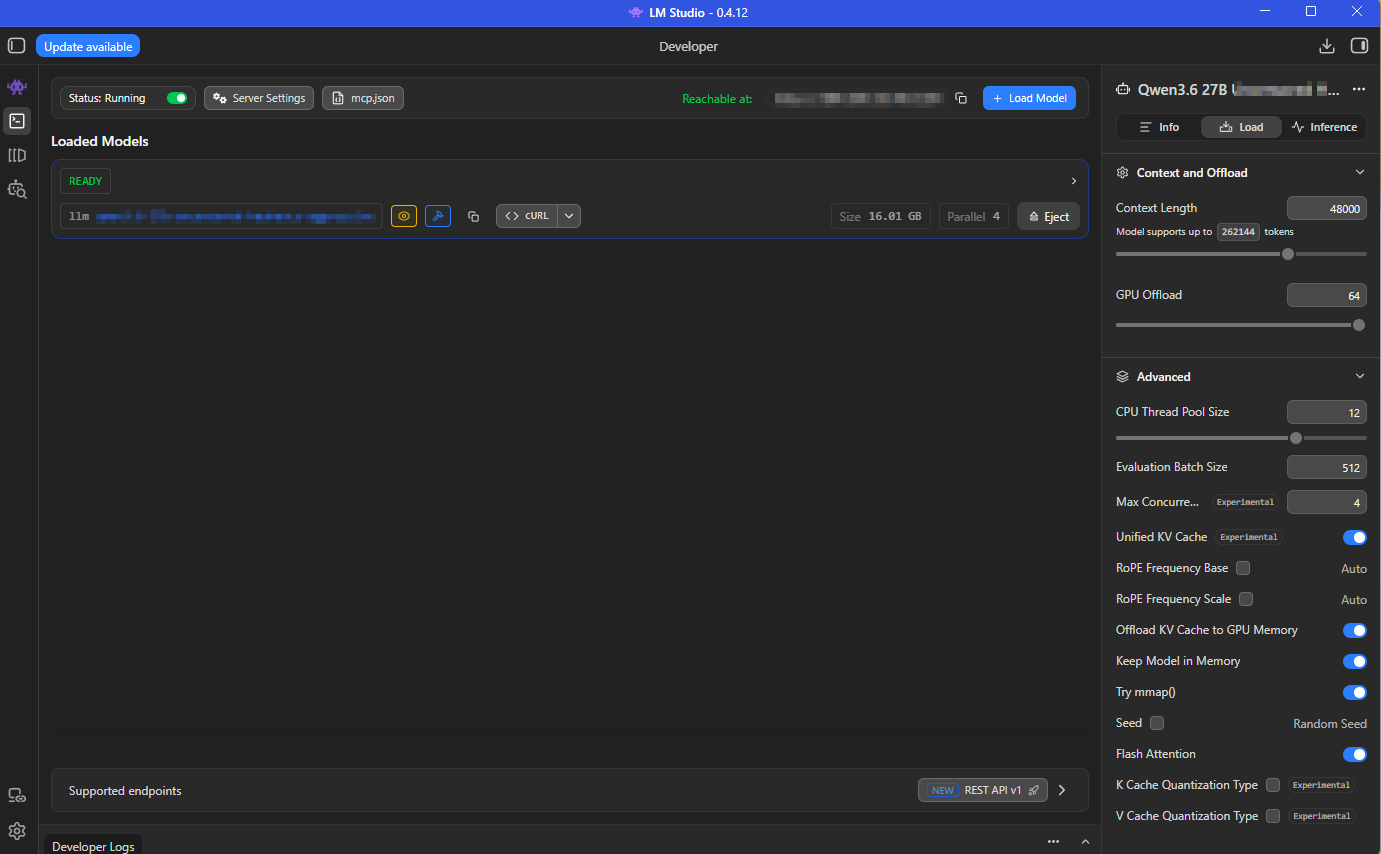Focus the CPU Thread Pool Size field
Screen dimensions: 1381x854
[1326, 412]
